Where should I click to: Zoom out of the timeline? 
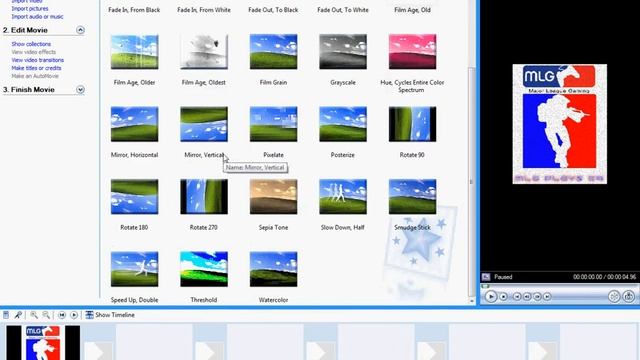(x=46, y=315)
